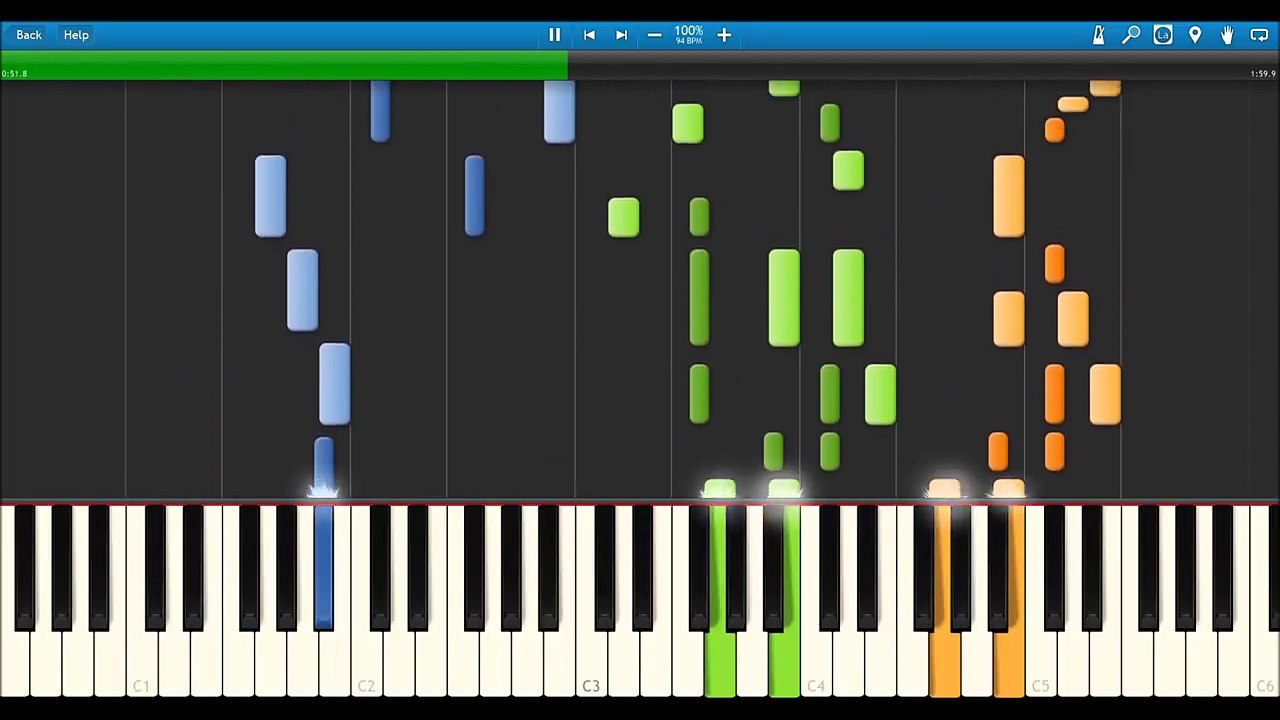Pause the song playback
The image size is (1280, 720).
coord(555,35)
